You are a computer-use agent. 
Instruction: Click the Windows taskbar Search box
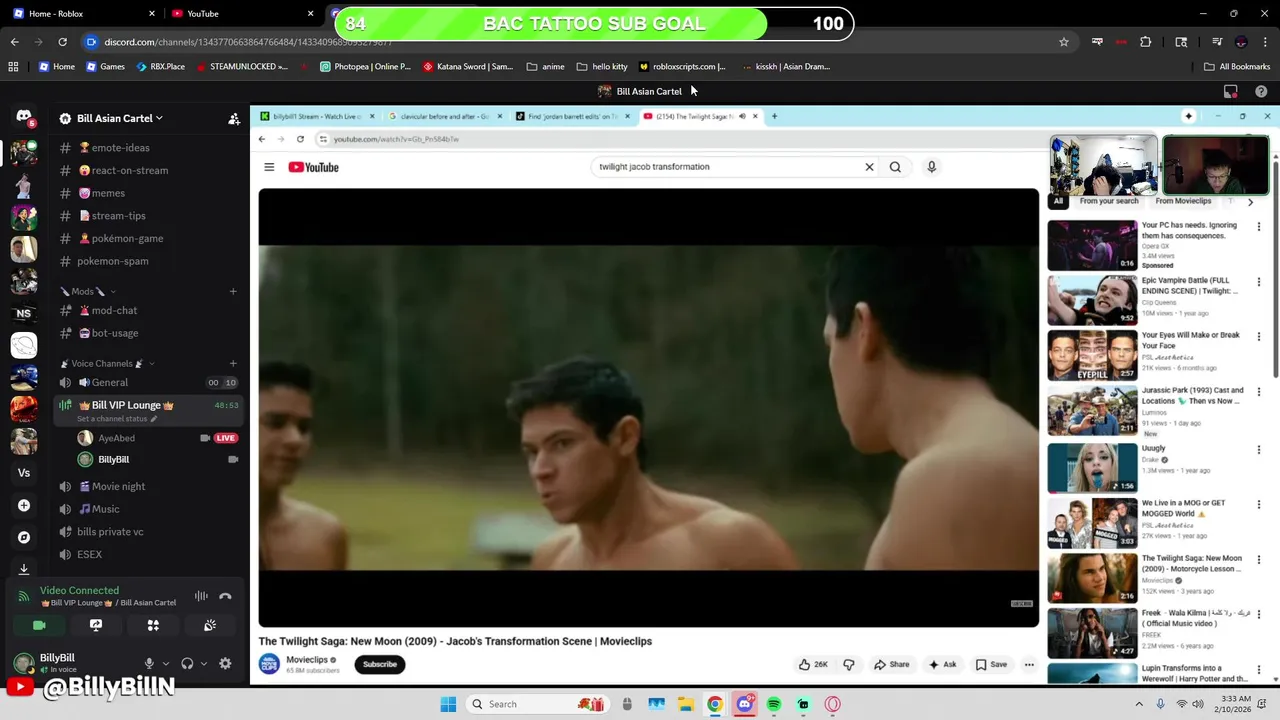538,704
